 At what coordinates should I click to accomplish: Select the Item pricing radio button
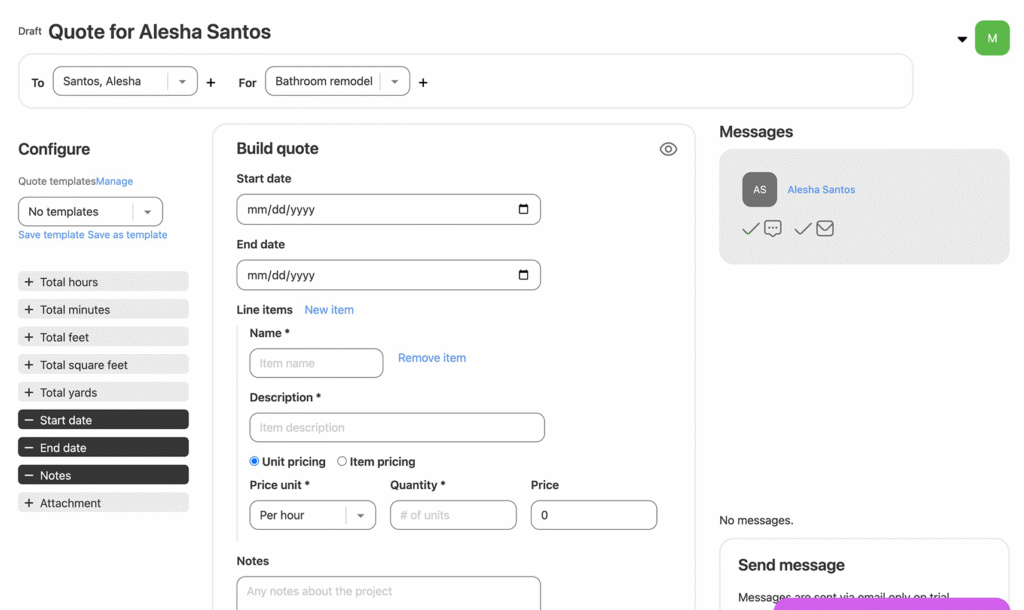342,462
